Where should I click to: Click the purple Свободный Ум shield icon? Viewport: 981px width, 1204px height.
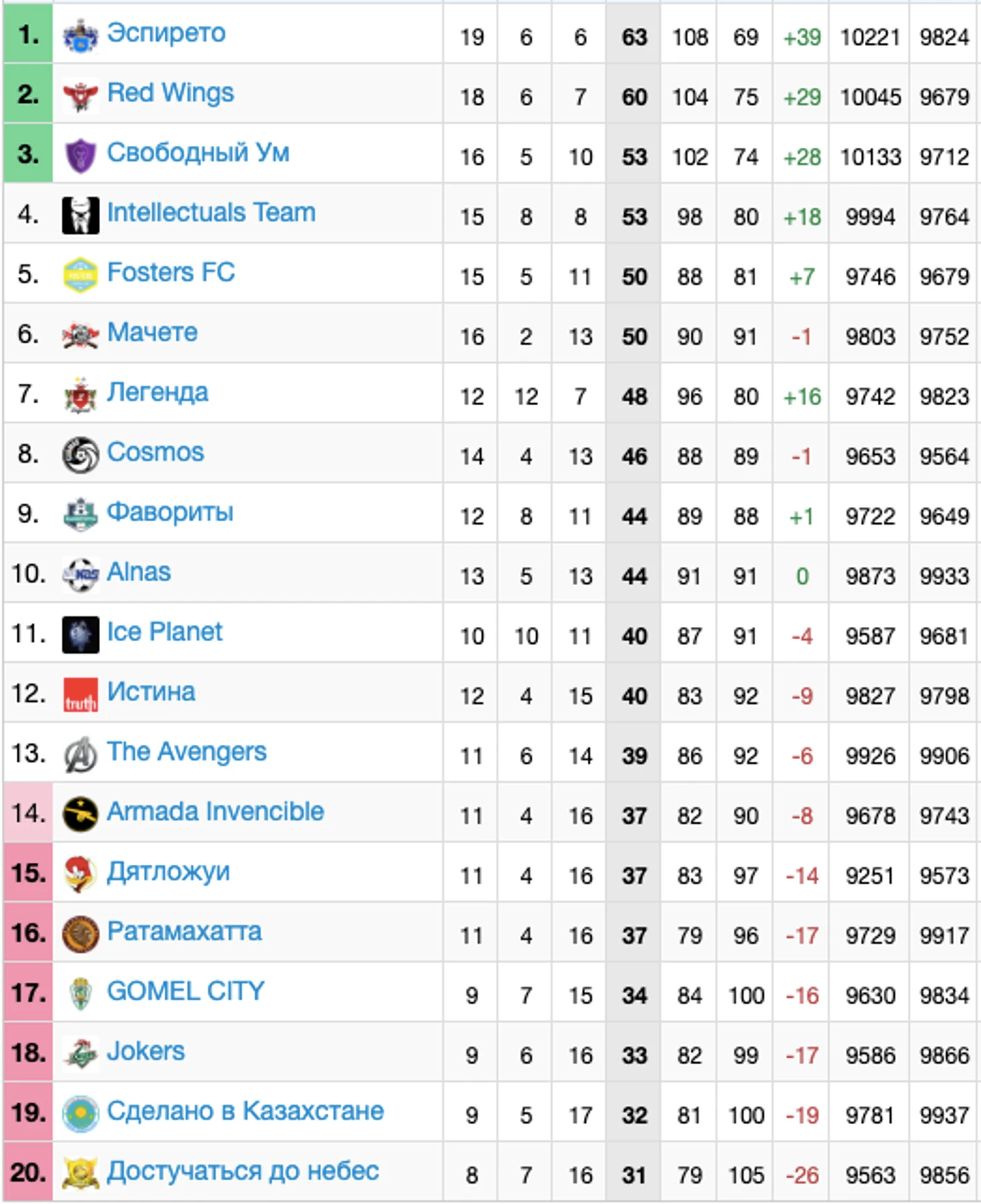(x=80, y=155)
